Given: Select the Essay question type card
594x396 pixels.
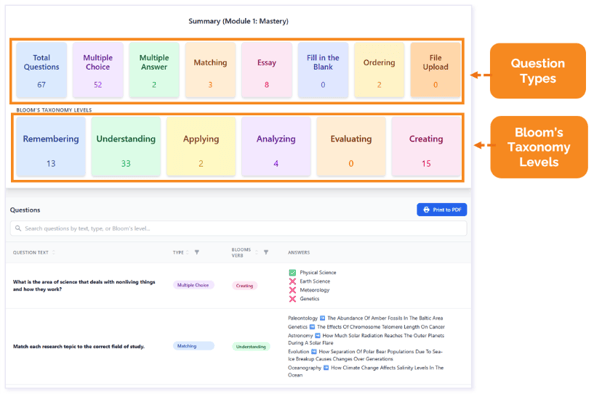Looking at the screenshot, I should coord(267,70).
